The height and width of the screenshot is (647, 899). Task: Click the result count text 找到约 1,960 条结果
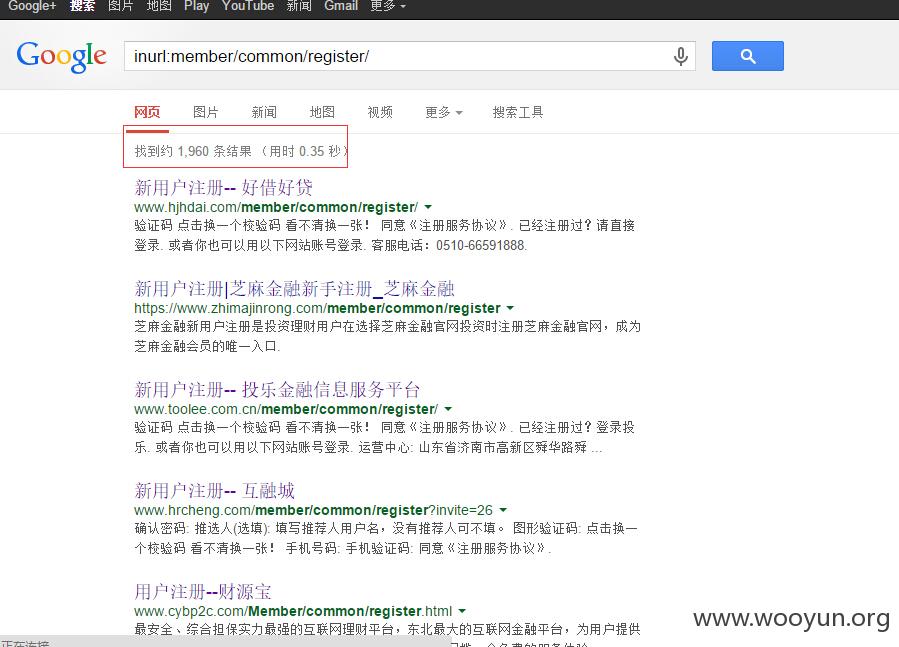point(193,151)
